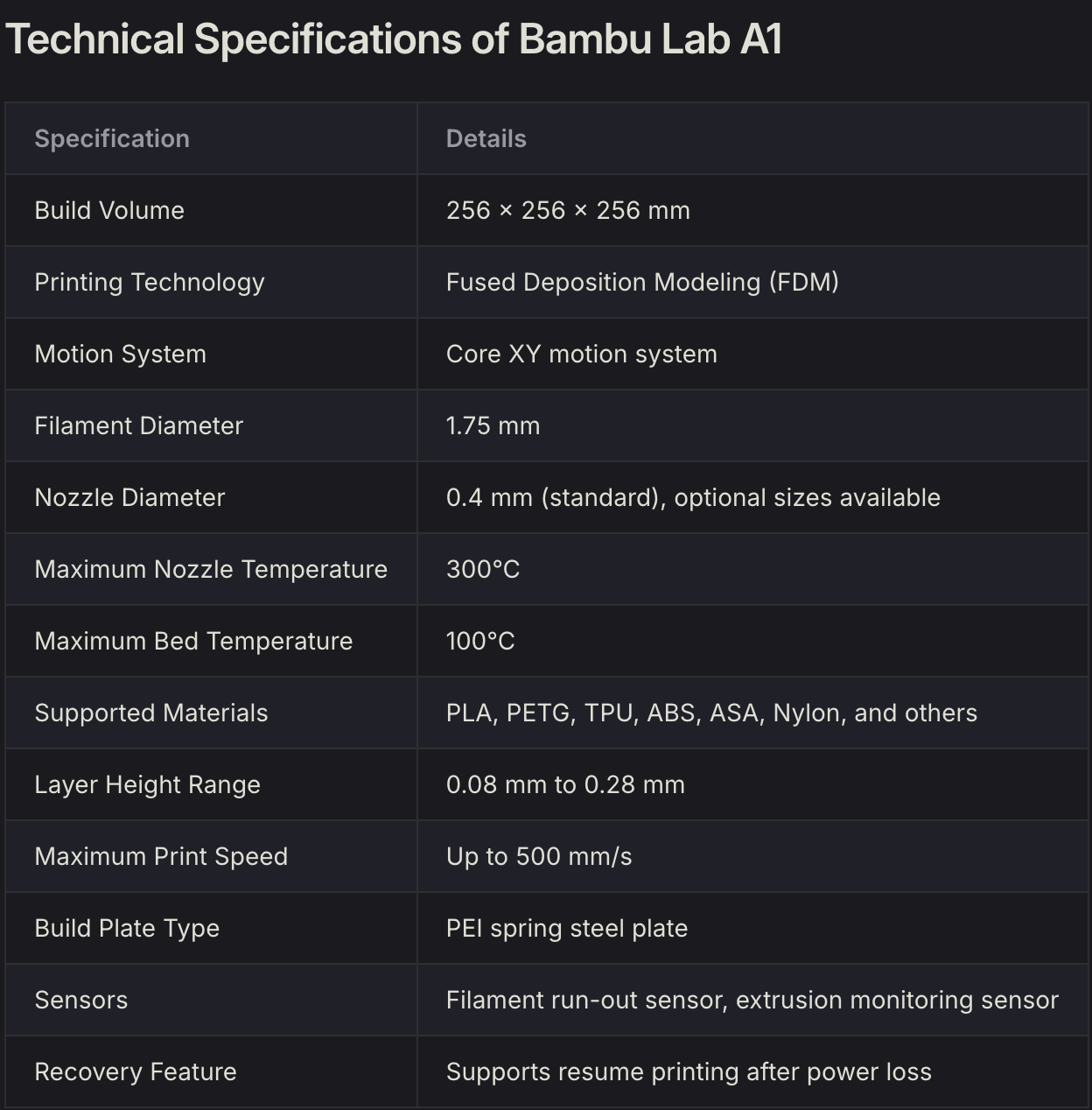Click the Recovery Feature label
Image resolution: width=1092 pixels, height=1110 pixels.
(x=136, y=1071)
